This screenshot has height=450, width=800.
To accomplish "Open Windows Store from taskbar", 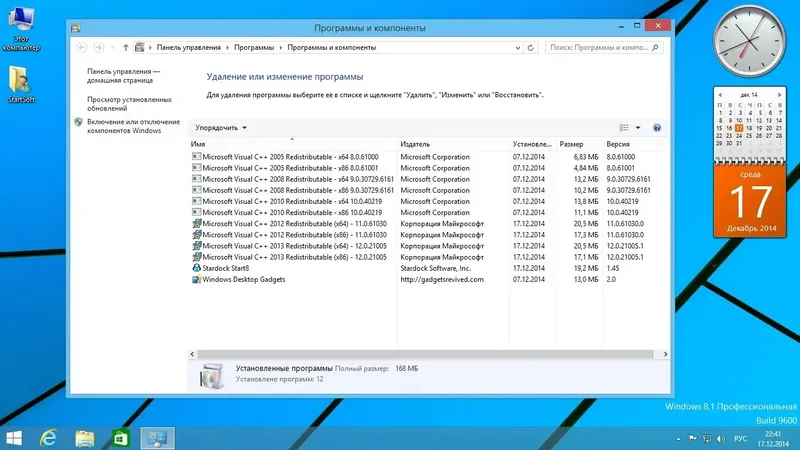I will (121, 438).
